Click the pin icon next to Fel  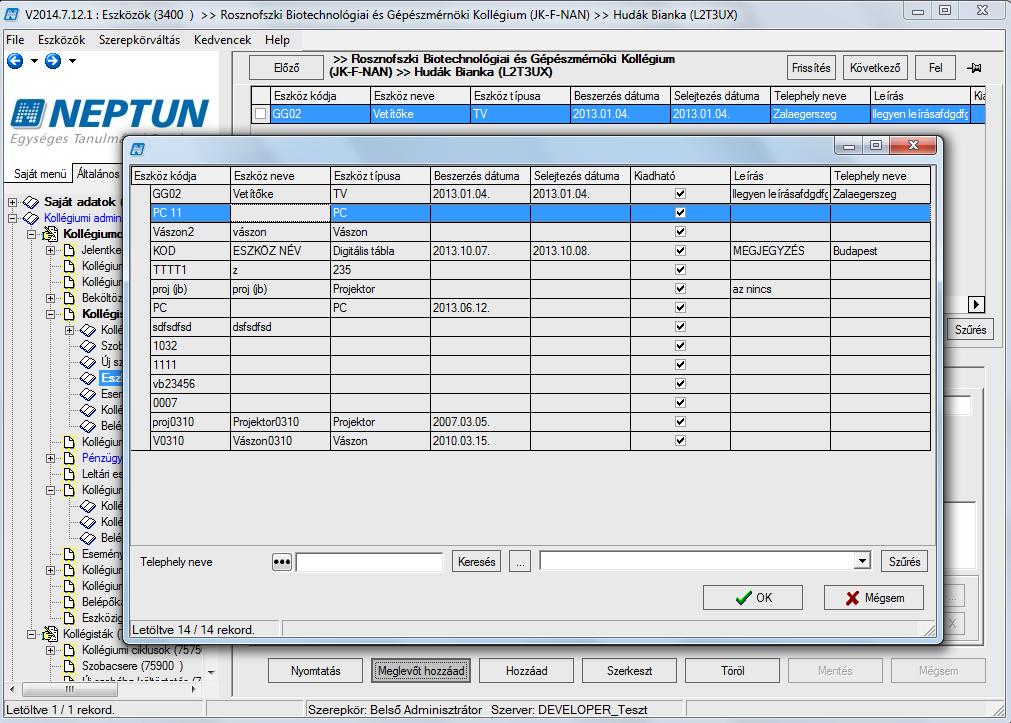pyautogui.click(x=974, y=68)
